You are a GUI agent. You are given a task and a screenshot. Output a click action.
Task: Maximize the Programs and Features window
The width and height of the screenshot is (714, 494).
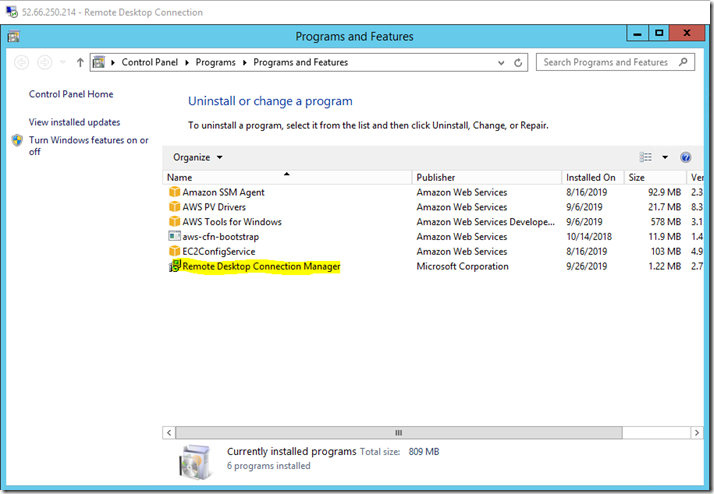(x=659, y=33)
